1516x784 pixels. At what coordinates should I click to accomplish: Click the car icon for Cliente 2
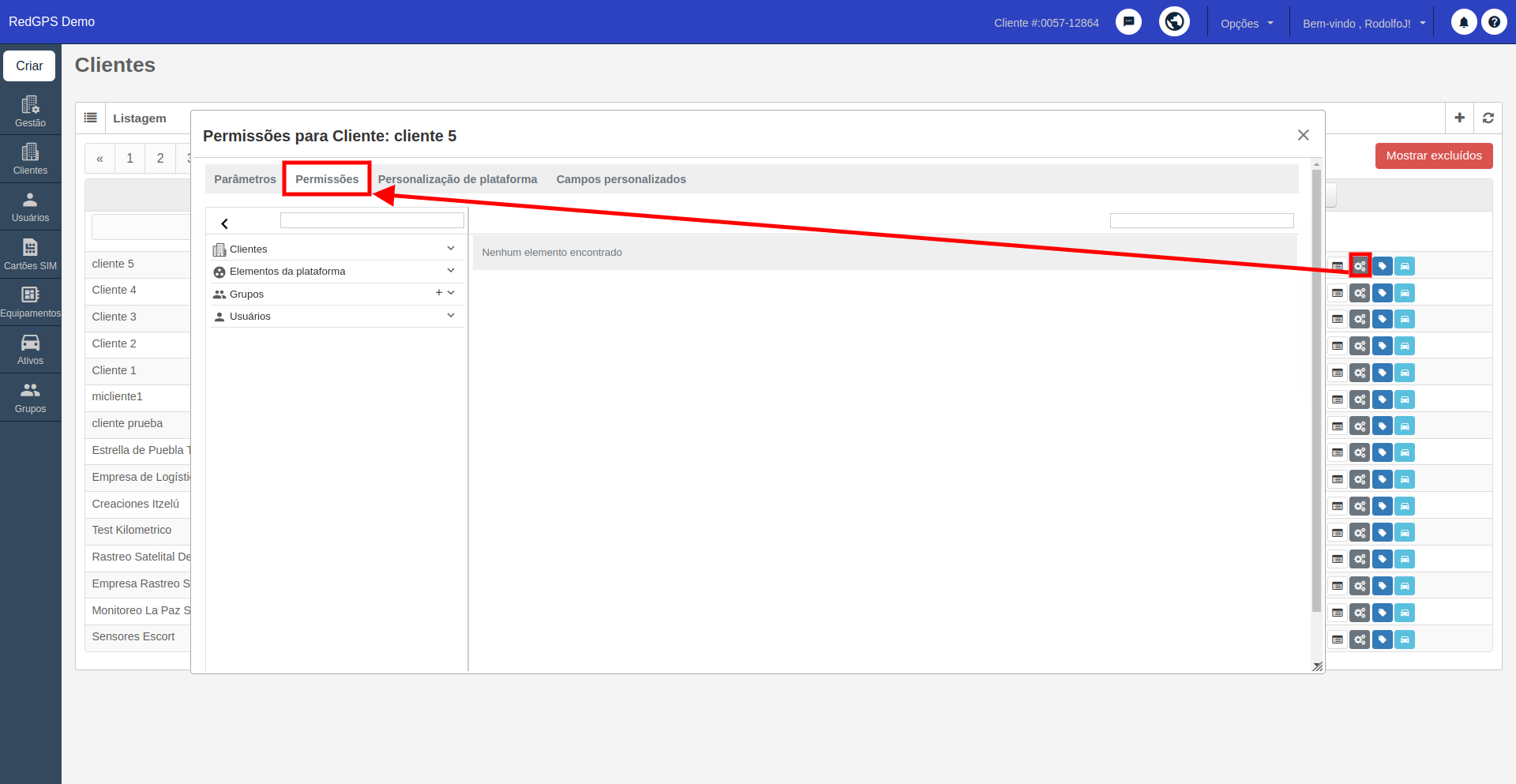[1405, 346]
